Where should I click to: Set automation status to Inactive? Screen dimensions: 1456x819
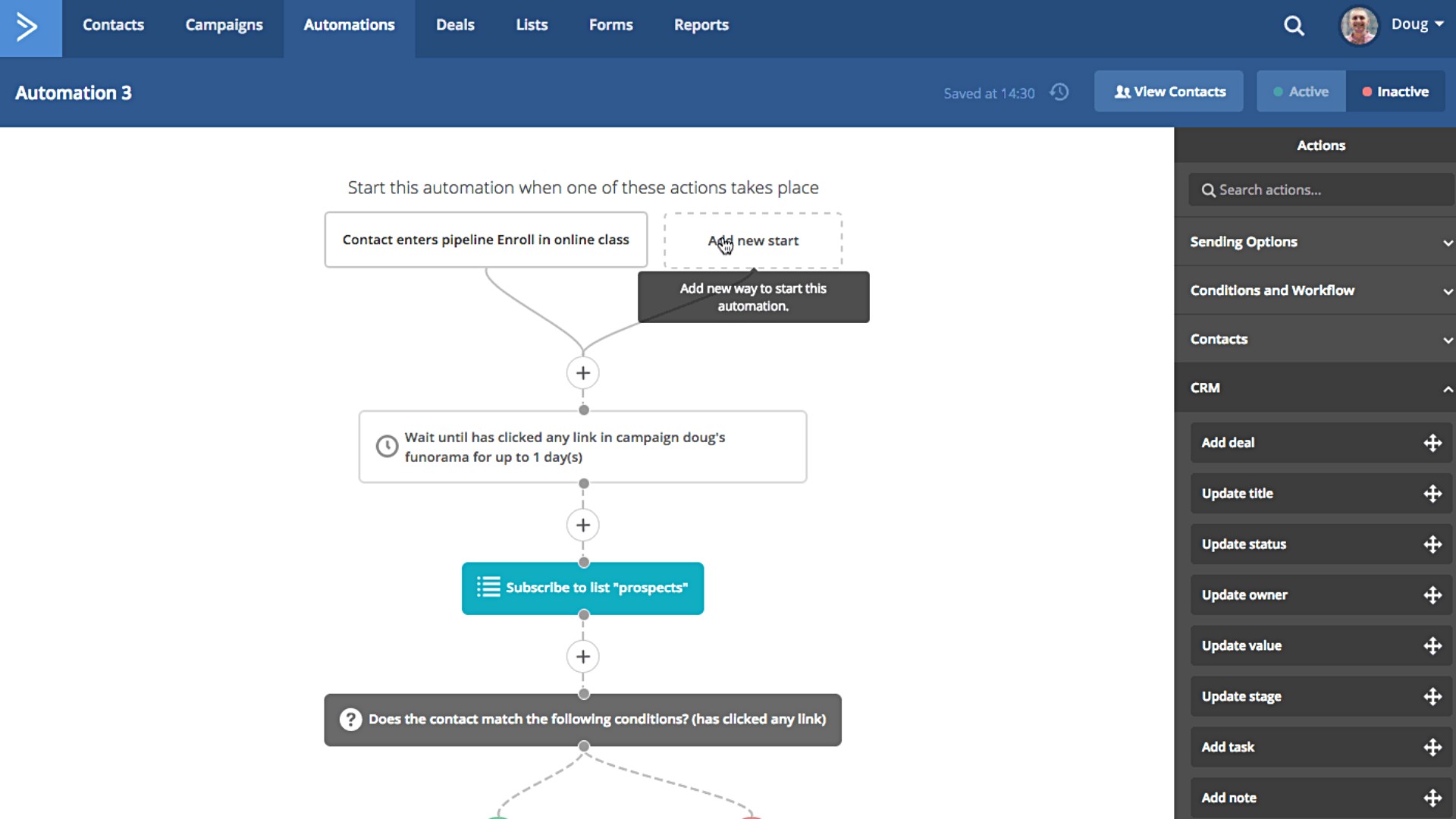(x=1395, y=92)
